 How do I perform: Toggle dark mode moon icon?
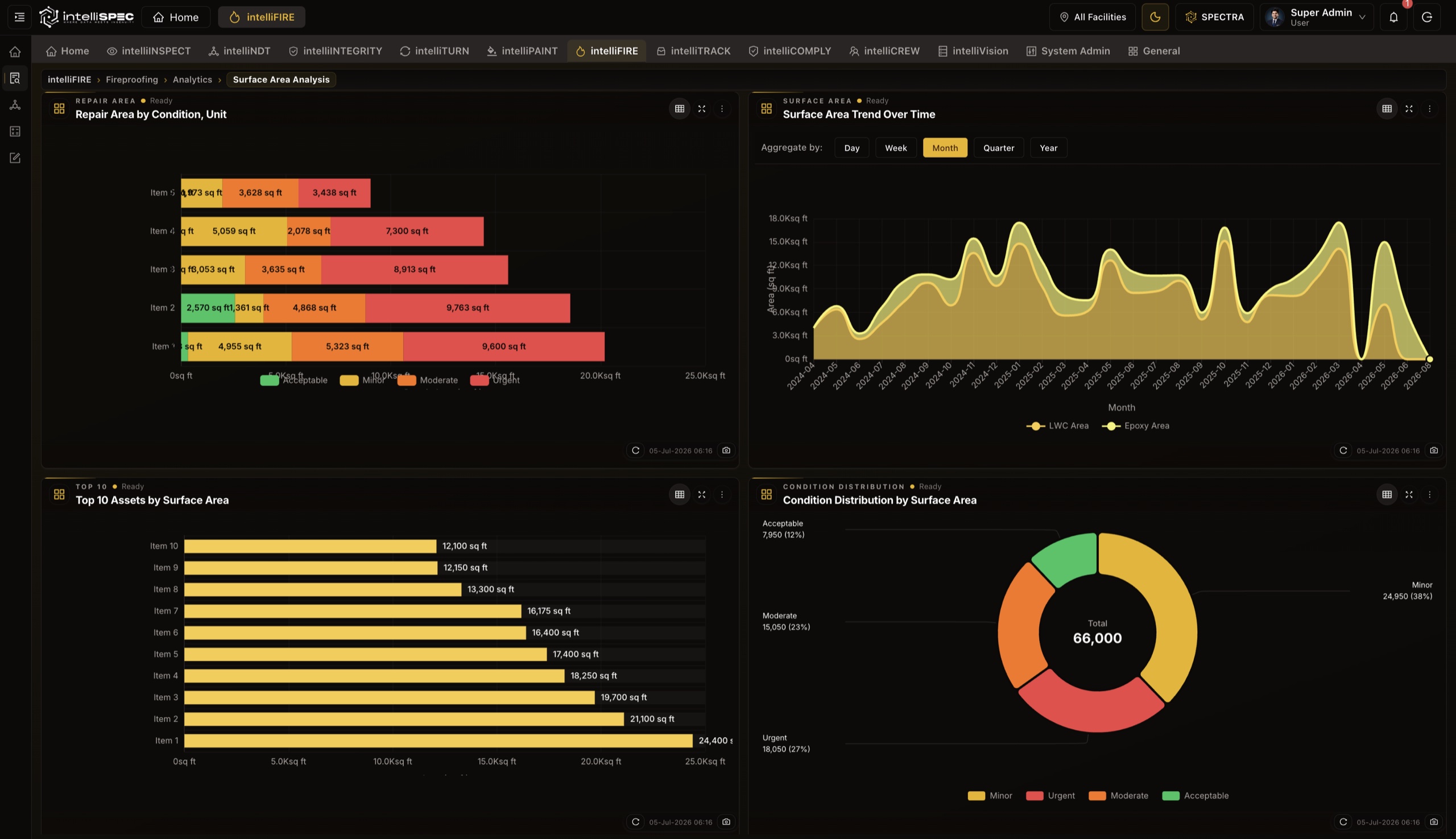coord(1155,16)
